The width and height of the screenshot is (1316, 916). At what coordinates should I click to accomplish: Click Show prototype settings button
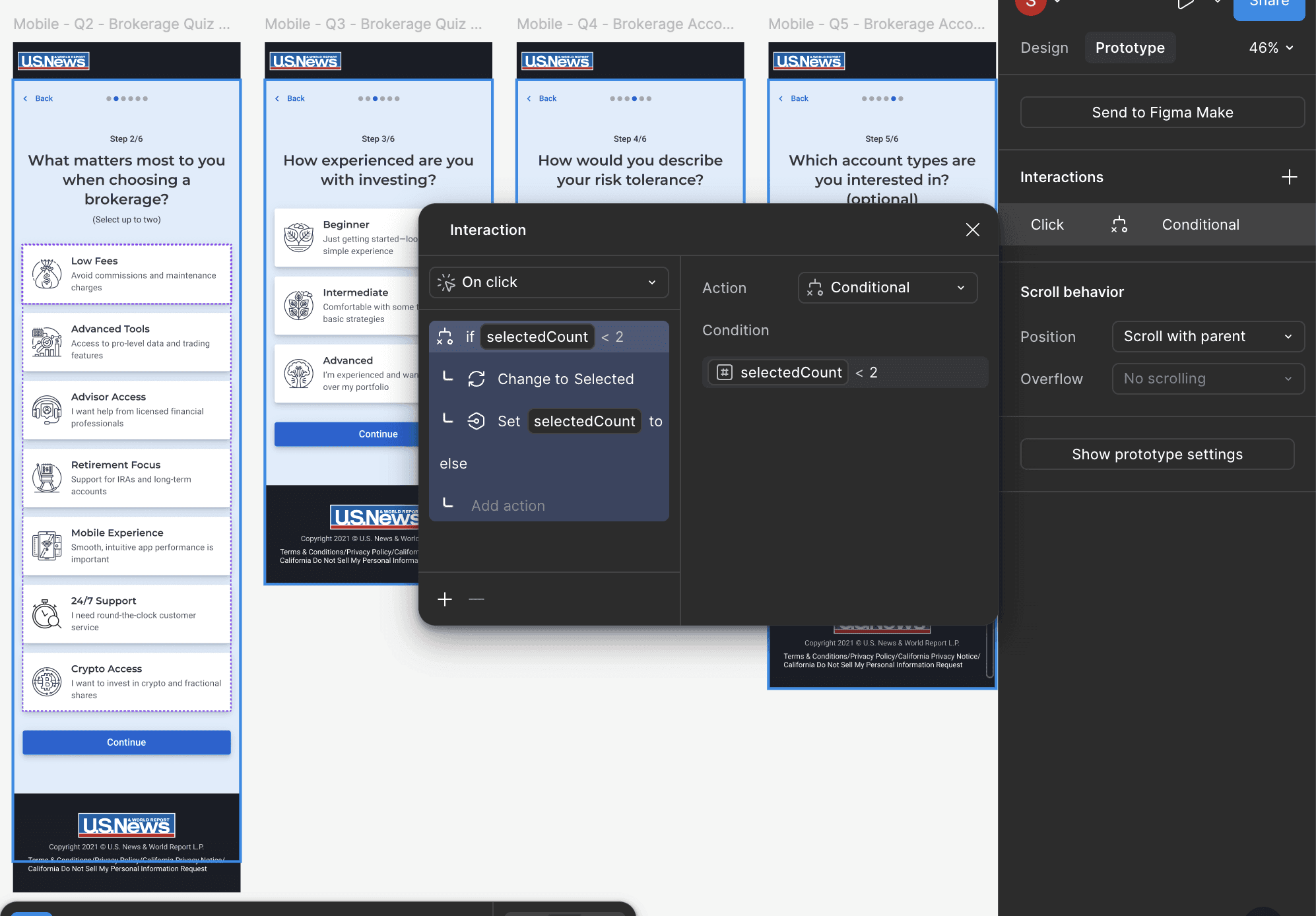[1156, 454]
